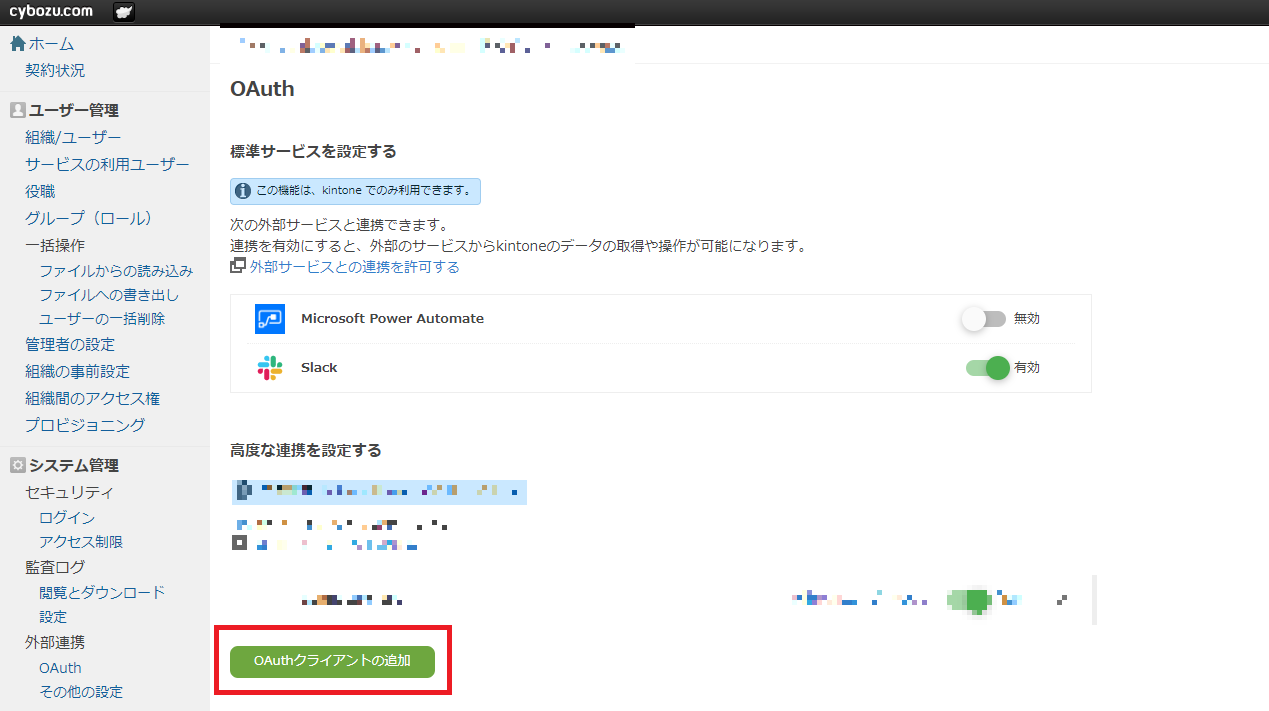Select 監査ログ in sidebar
Screen dimensions: 1269x711
pyautogui.click(x=55, y=567)
